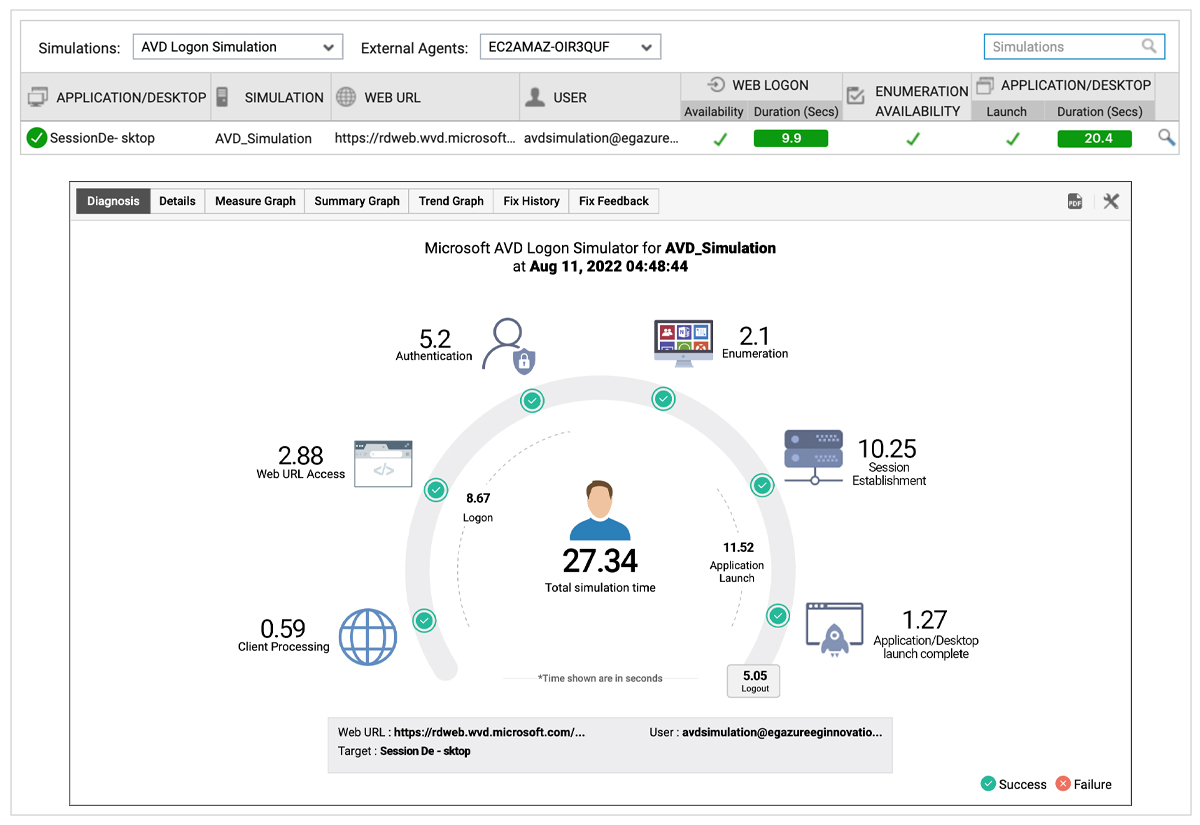1200x825 pixels.
Task: Switch to the Trend Graph tab
Action: (x=451, y=201)
